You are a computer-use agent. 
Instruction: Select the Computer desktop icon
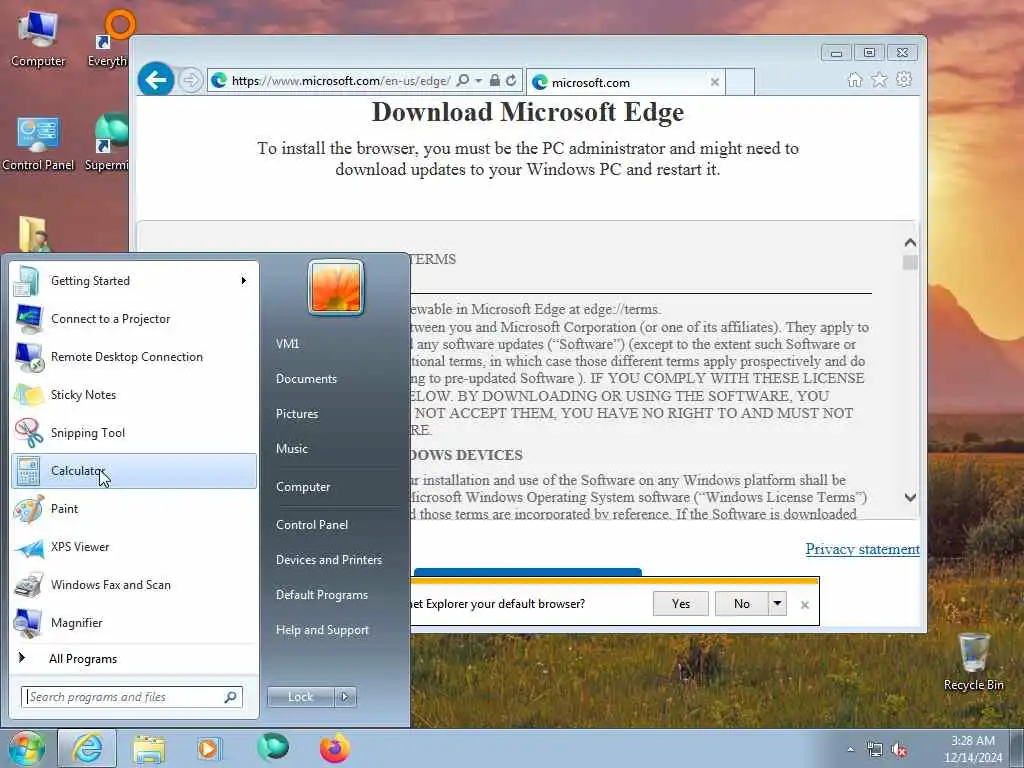[37, 39]
